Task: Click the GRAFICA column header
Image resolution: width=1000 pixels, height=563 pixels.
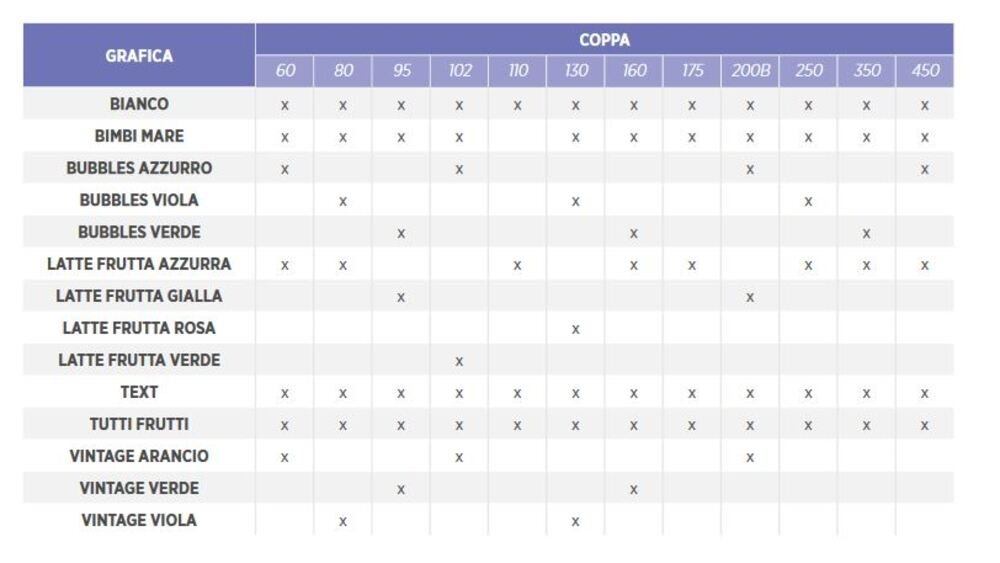Action: pos(139,56)
